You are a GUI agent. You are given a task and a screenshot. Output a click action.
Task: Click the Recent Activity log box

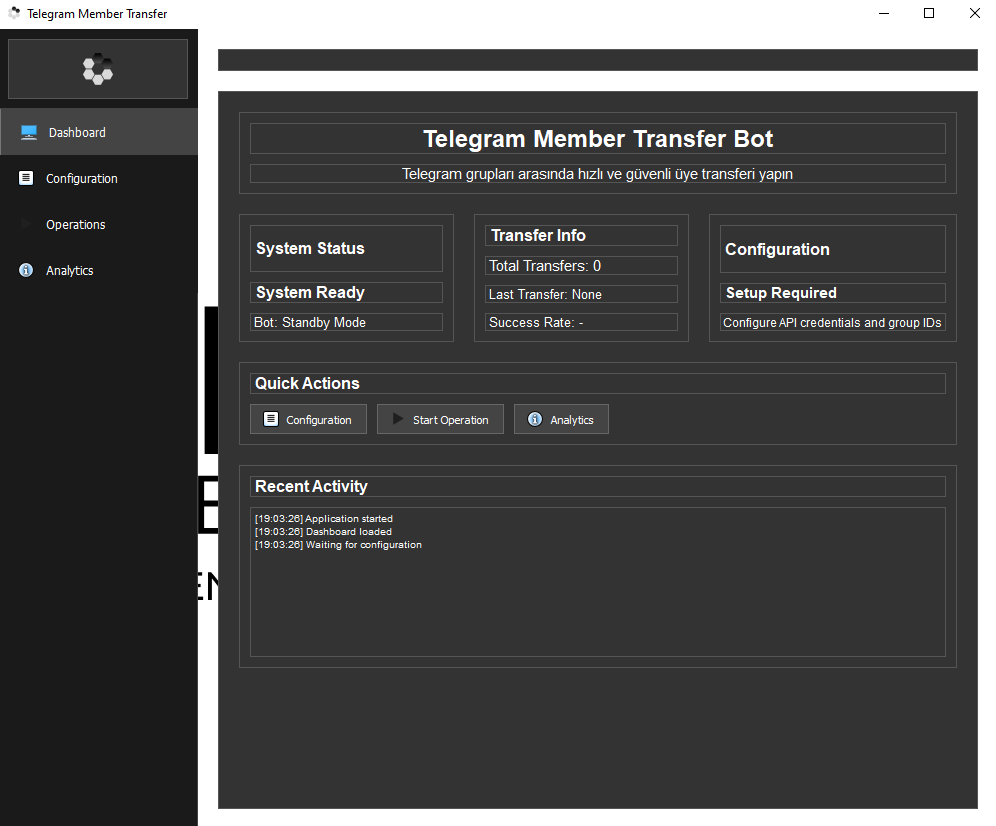coord(598,582)
